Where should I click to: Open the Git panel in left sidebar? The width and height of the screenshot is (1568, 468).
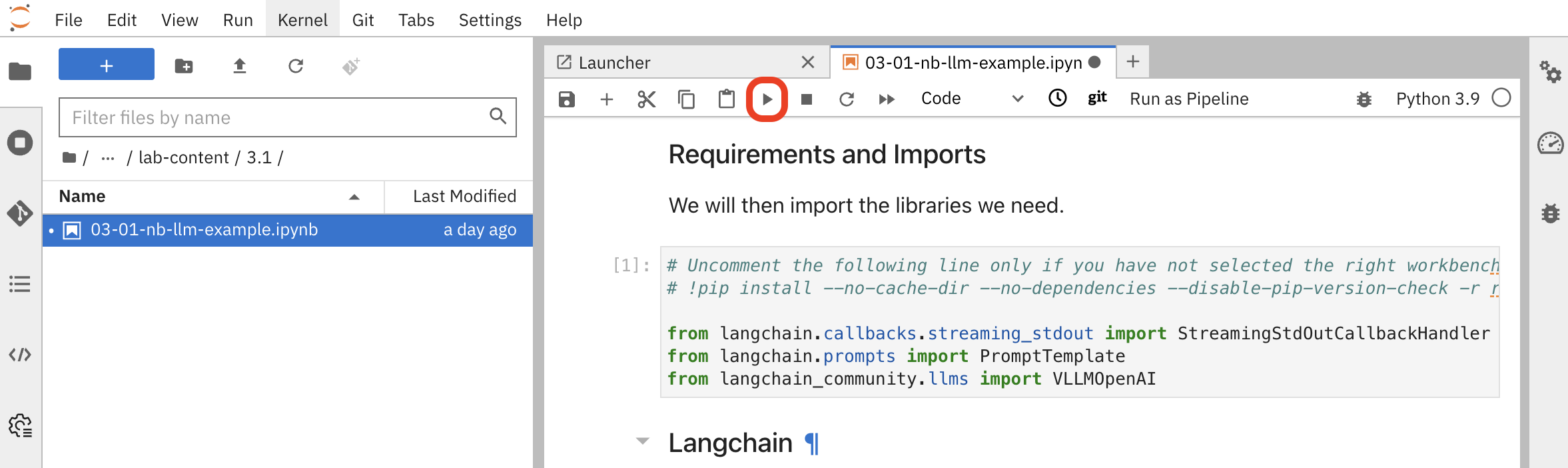point(20,213)
